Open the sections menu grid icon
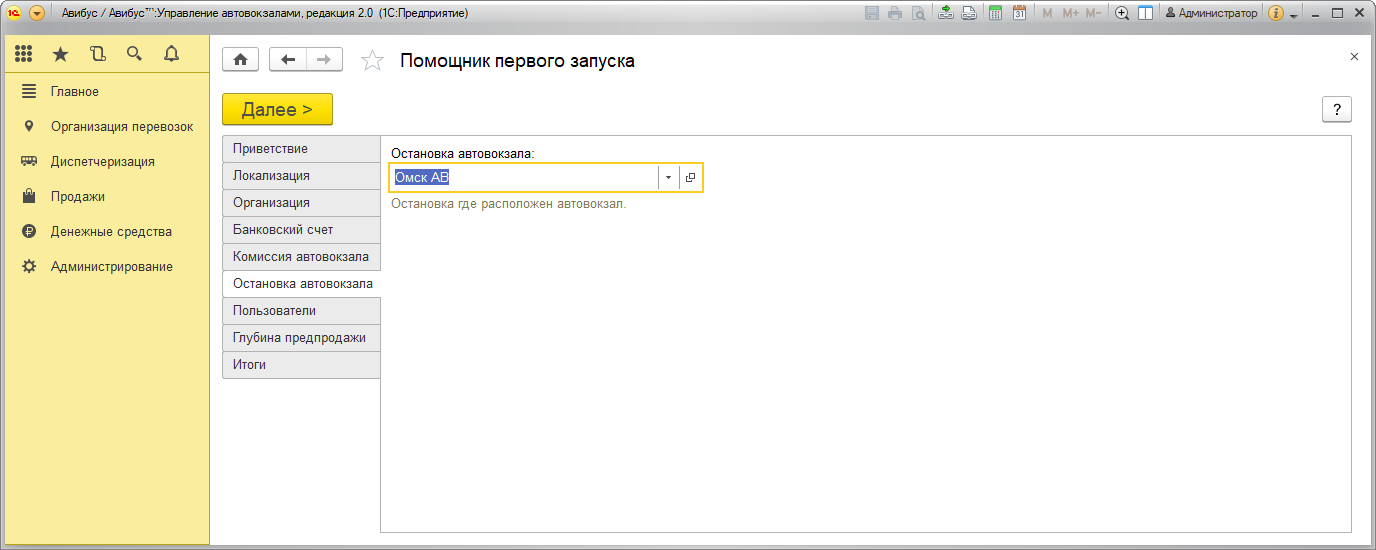This screenshot has height=550, width=1376. pos(24,54)
